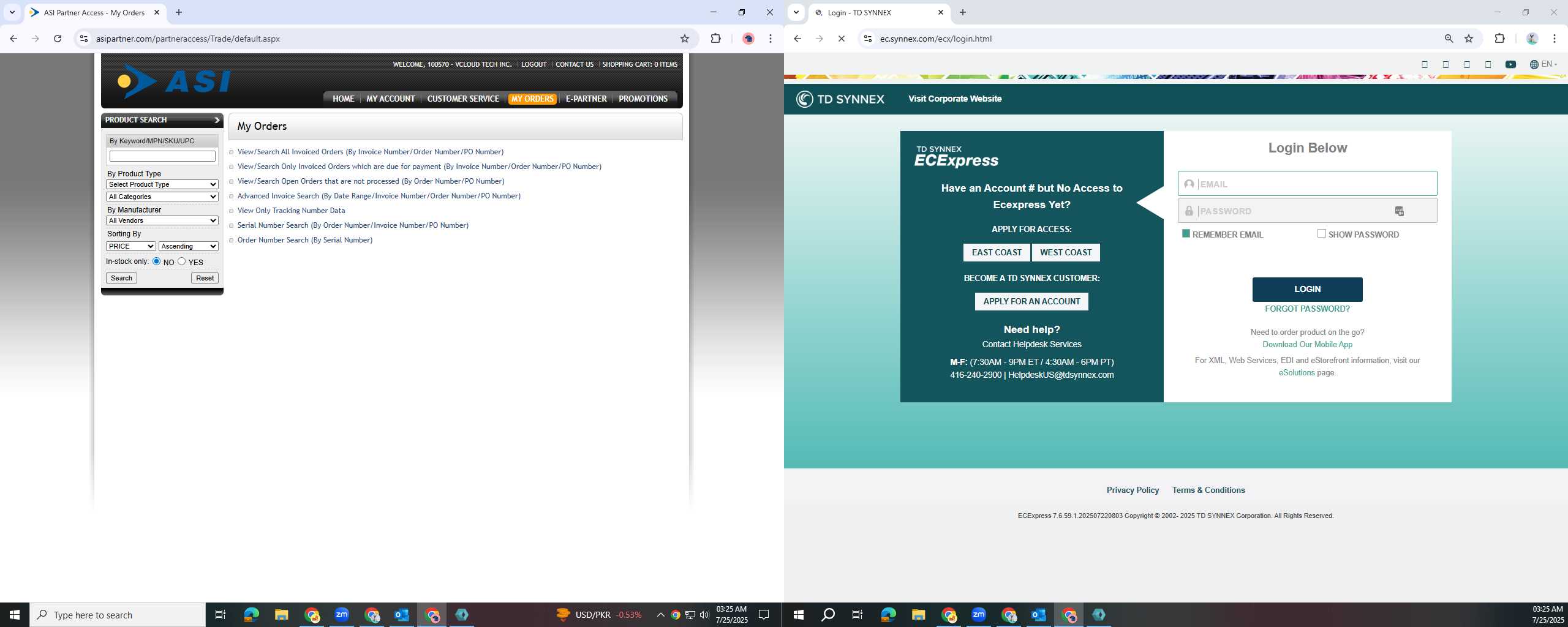The image size is (1568, 627).
Task: Open the tab search dropdown in the ASI window
Action: click(x=12, y=12)
